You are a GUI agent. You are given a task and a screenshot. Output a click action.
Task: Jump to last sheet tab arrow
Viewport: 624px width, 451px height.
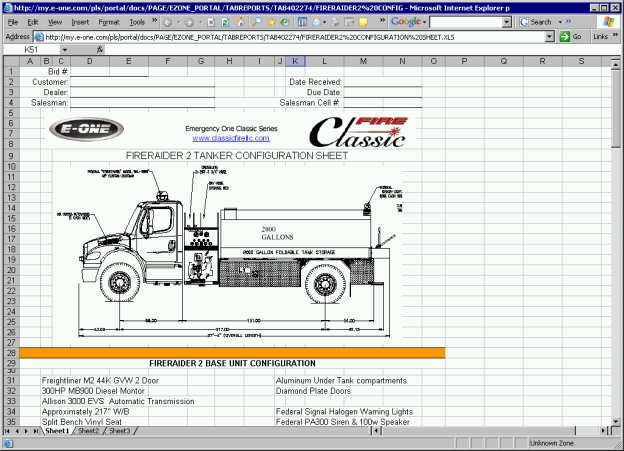pyautogui.click(x=36, y=431)
